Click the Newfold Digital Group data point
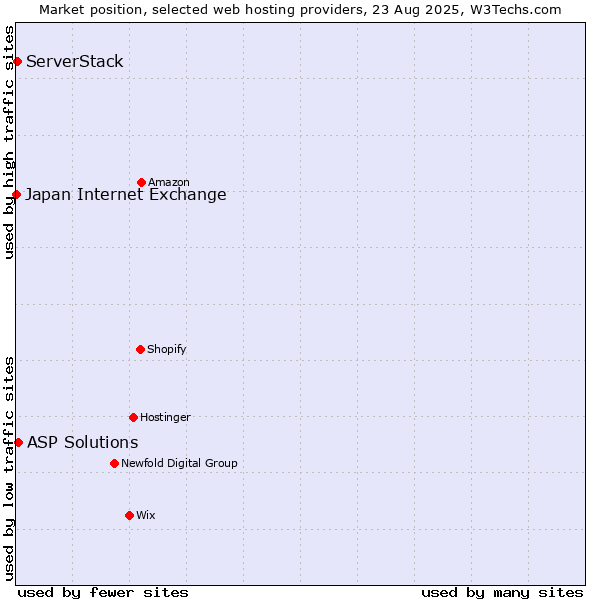The image size is (600, 600). 114,464
